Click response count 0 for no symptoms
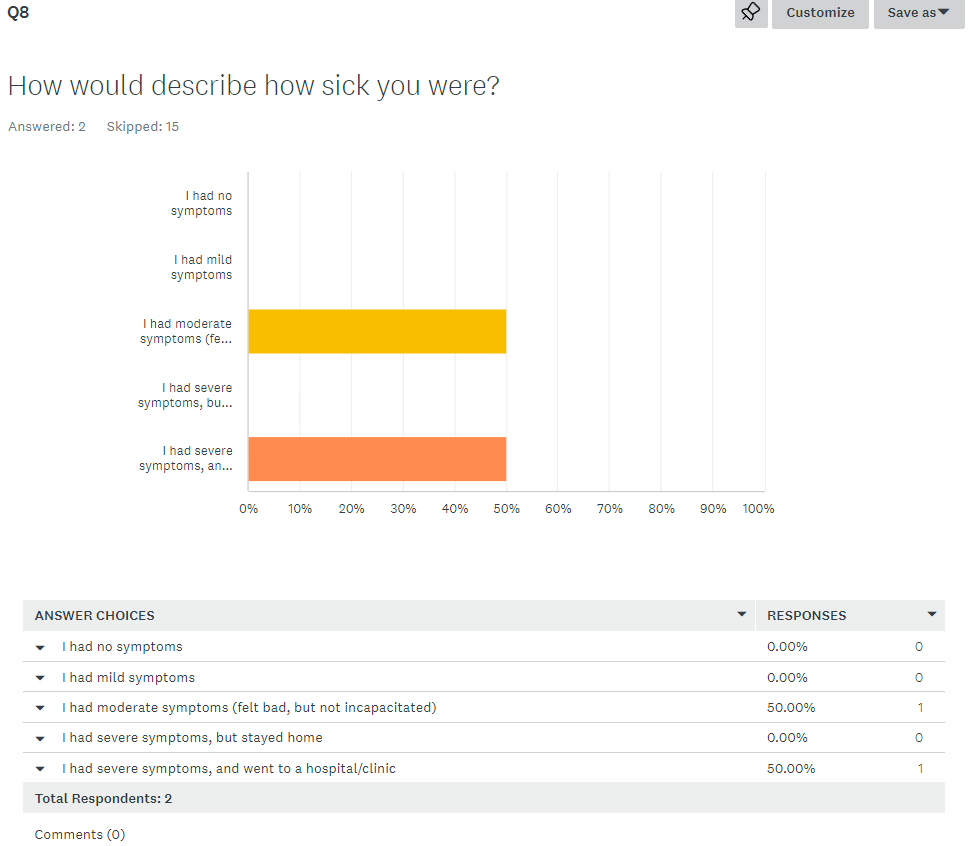This screenshot has width=968, height=846. coord(919,647)
